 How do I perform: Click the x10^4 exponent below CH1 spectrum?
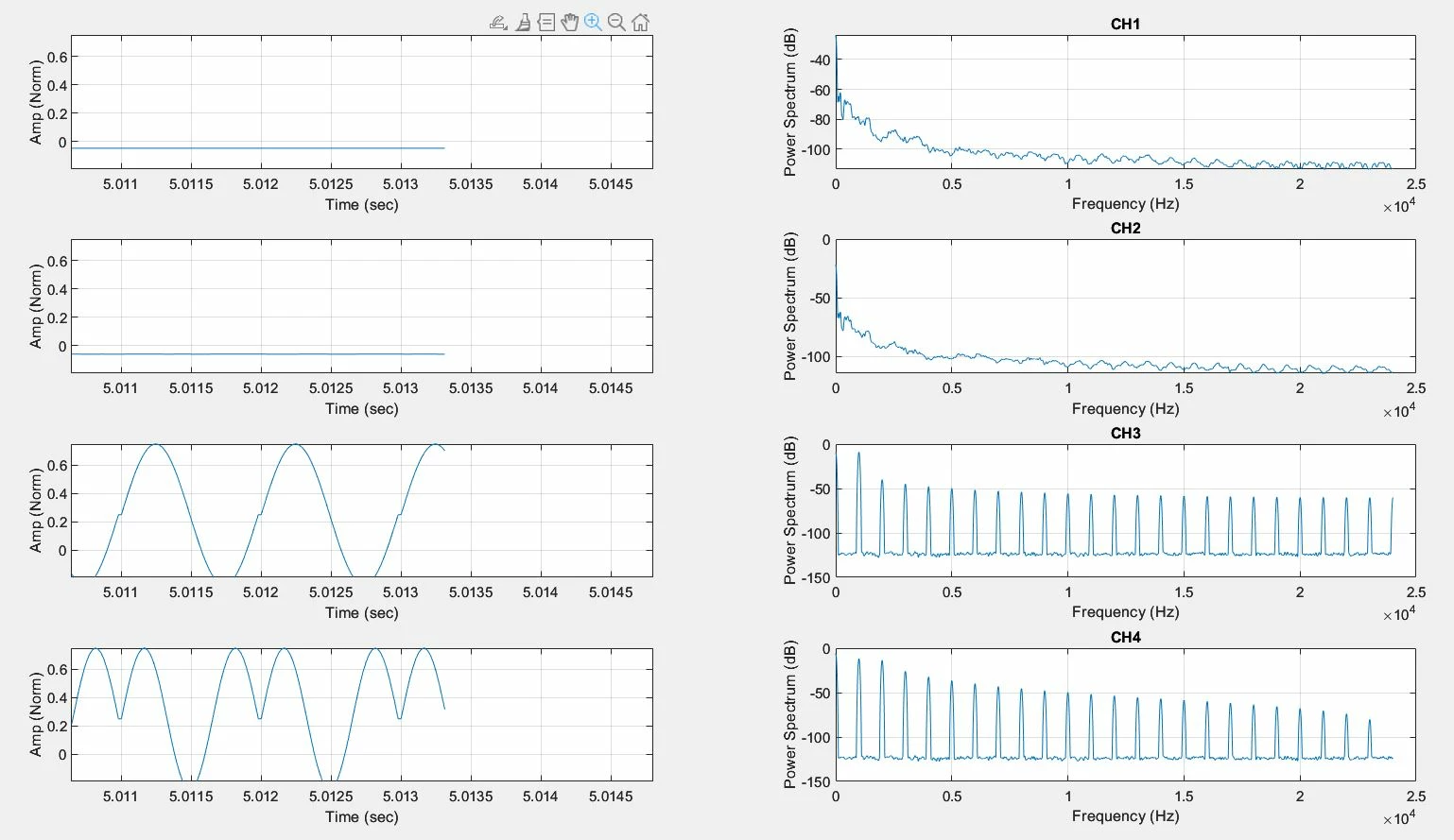pyautogui.click(x=1399, y=205)
